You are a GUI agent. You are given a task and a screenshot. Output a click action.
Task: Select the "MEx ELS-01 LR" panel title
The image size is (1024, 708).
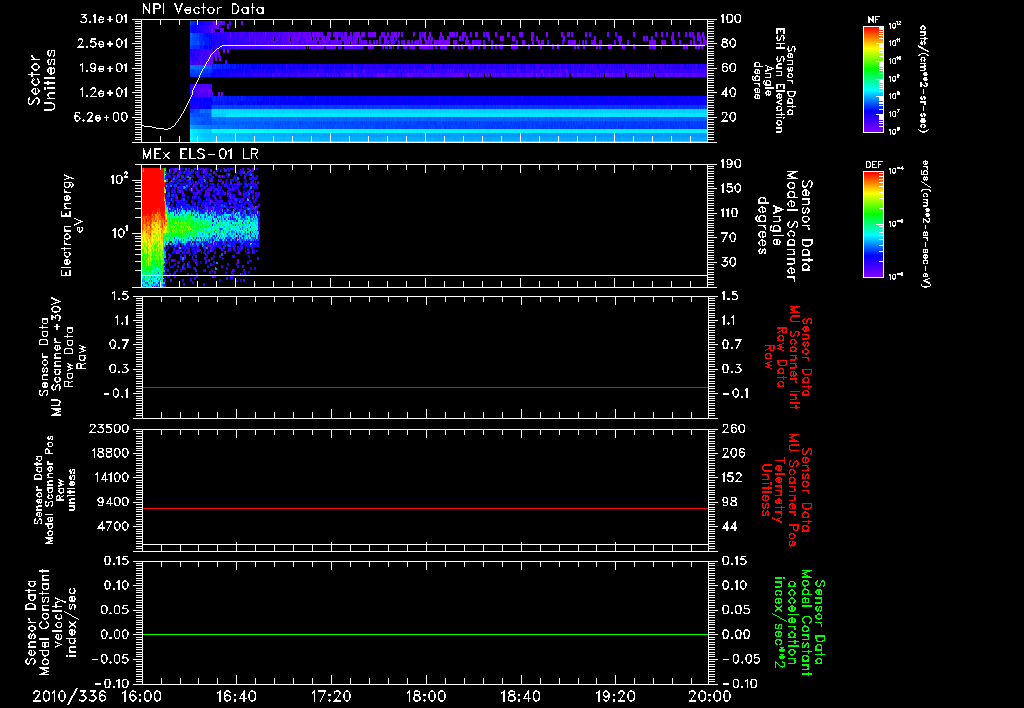199,155
